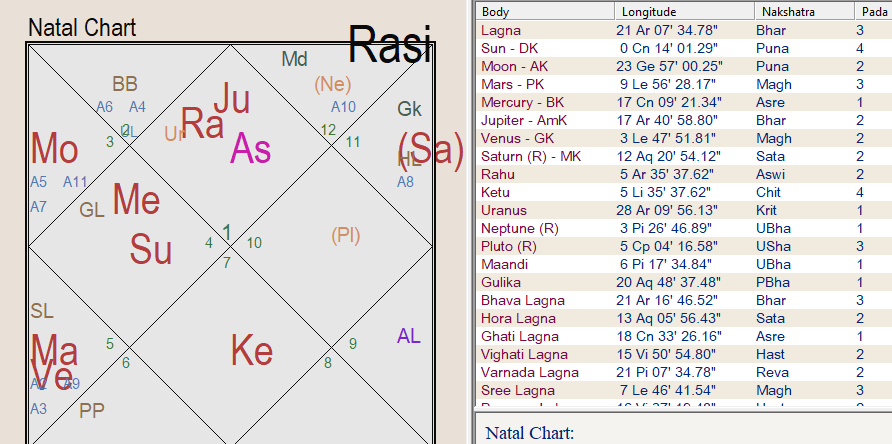Screen dimensions: 892x444
Task: Select the Vighati Lagna row
Action: click(684, 354)
